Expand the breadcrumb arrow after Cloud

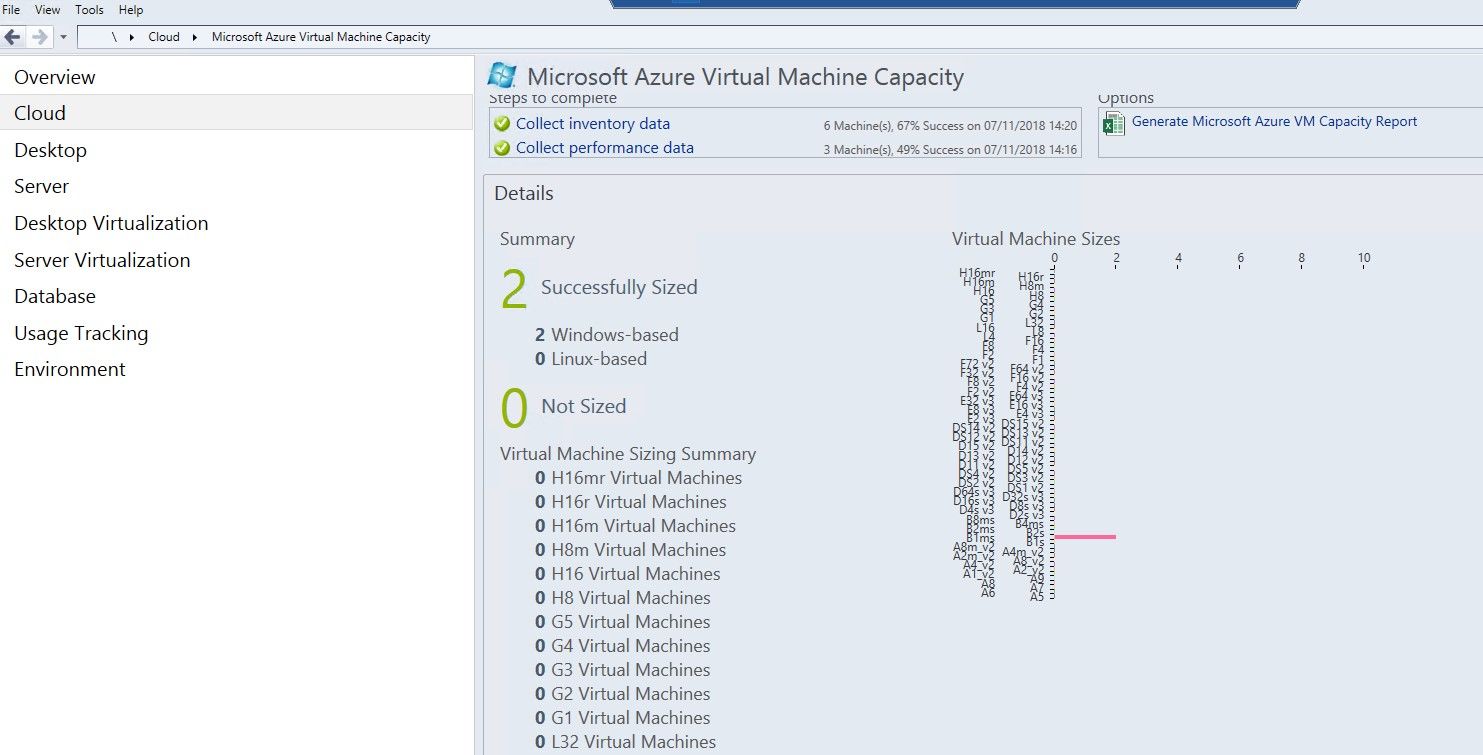tap(195, 37)
